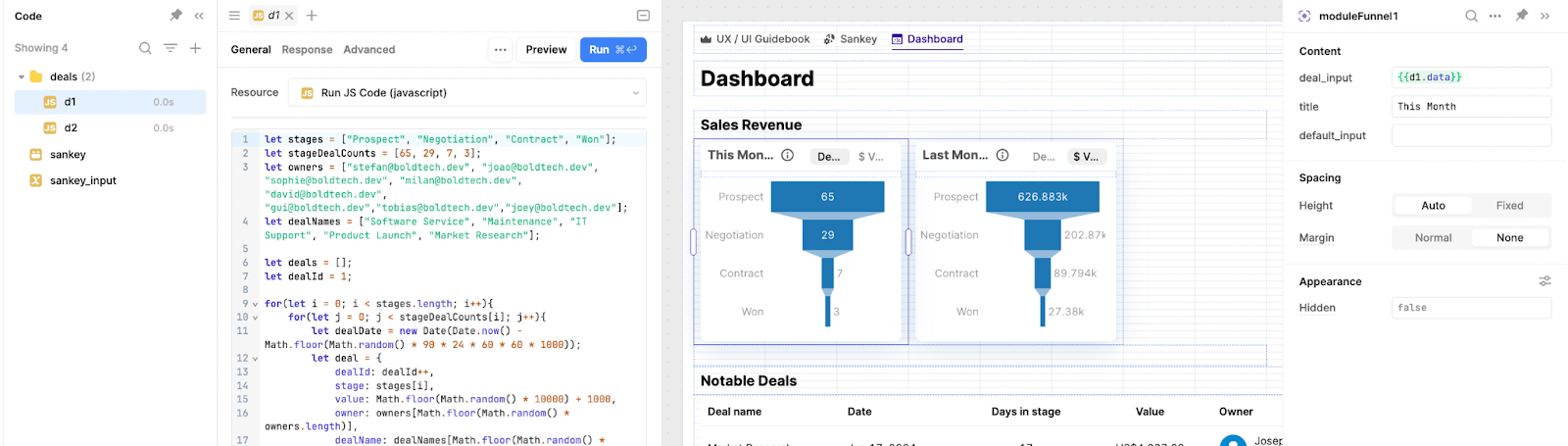Image resolution: width=1568 pixels, height=446 pixels.
Task: Select the d2 query in tree
Action: coord(110,128)
